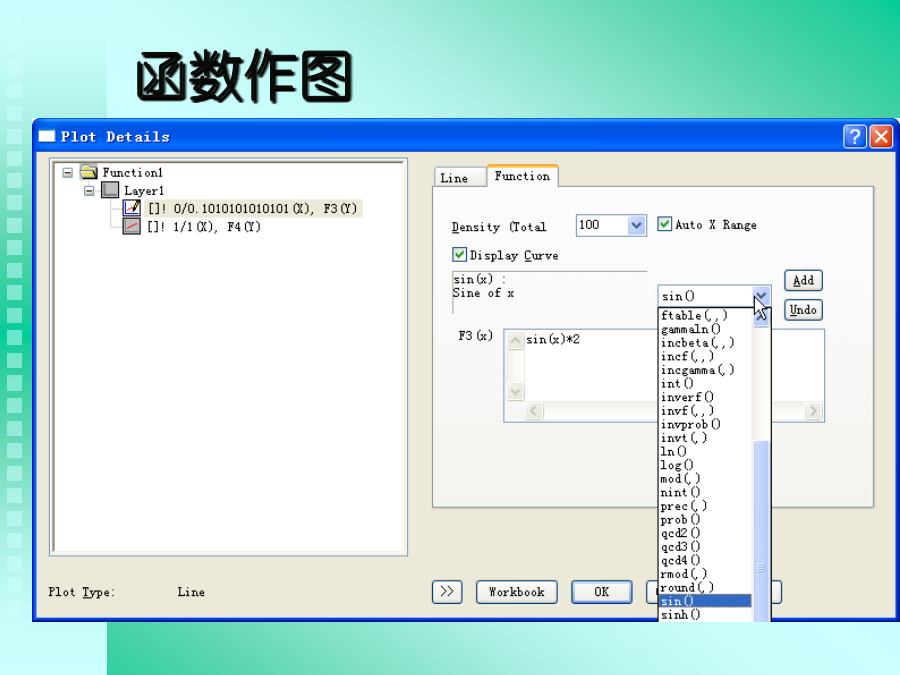900x675 pixels.
Task: Uncheck the Display Curve checkbox
Action: 460,255
